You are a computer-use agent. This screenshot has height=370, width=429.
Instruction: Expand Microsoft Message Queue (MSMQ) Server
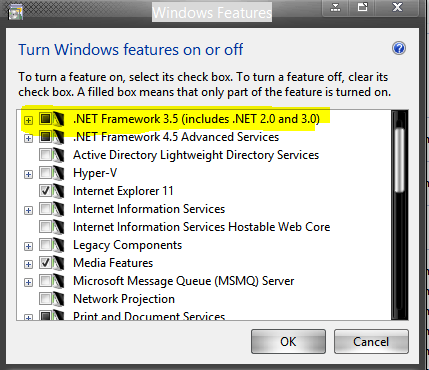29,282
